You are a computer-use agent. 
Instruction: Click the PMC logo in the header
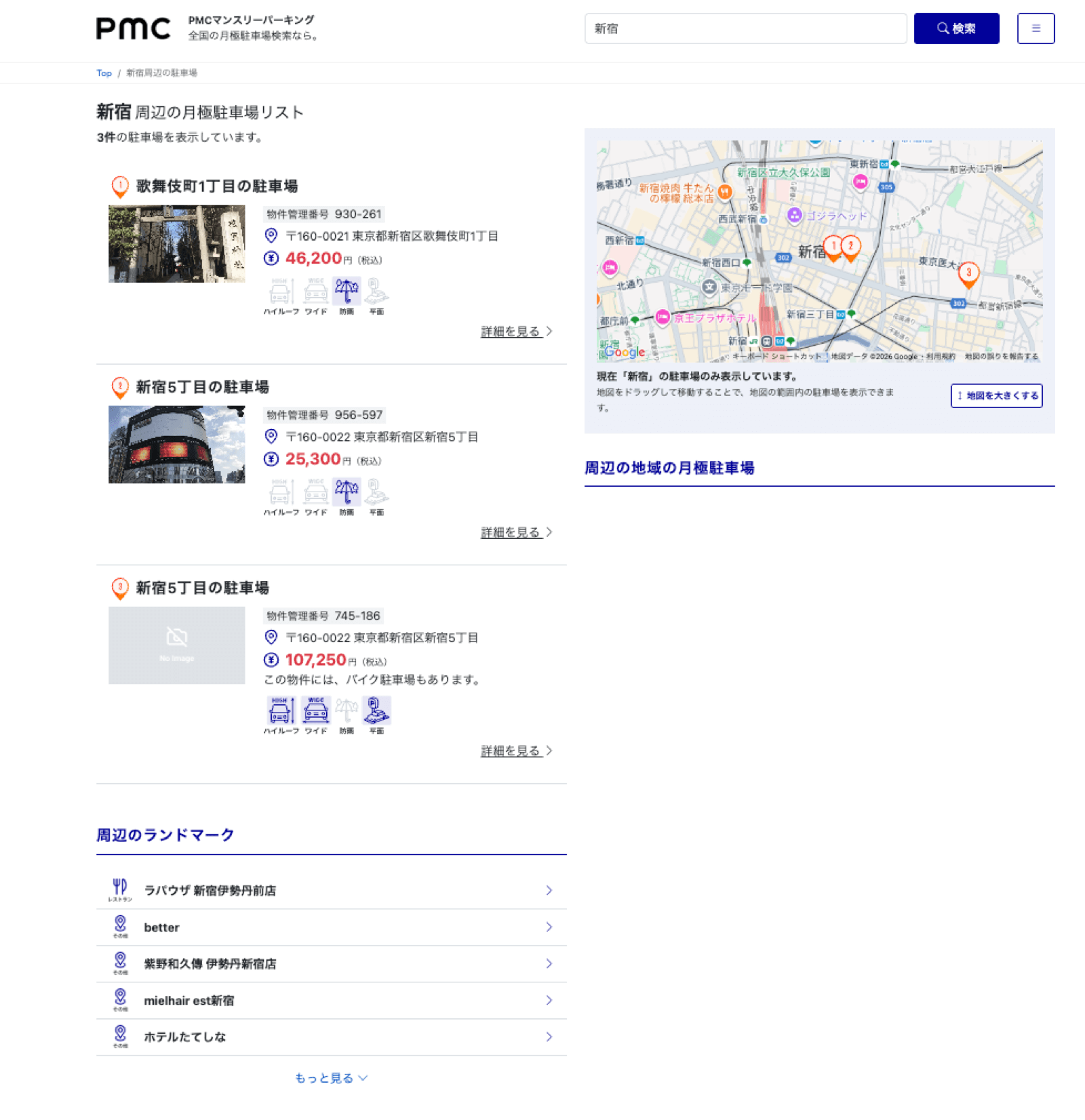pyautogui.click(x=133, y=27)
